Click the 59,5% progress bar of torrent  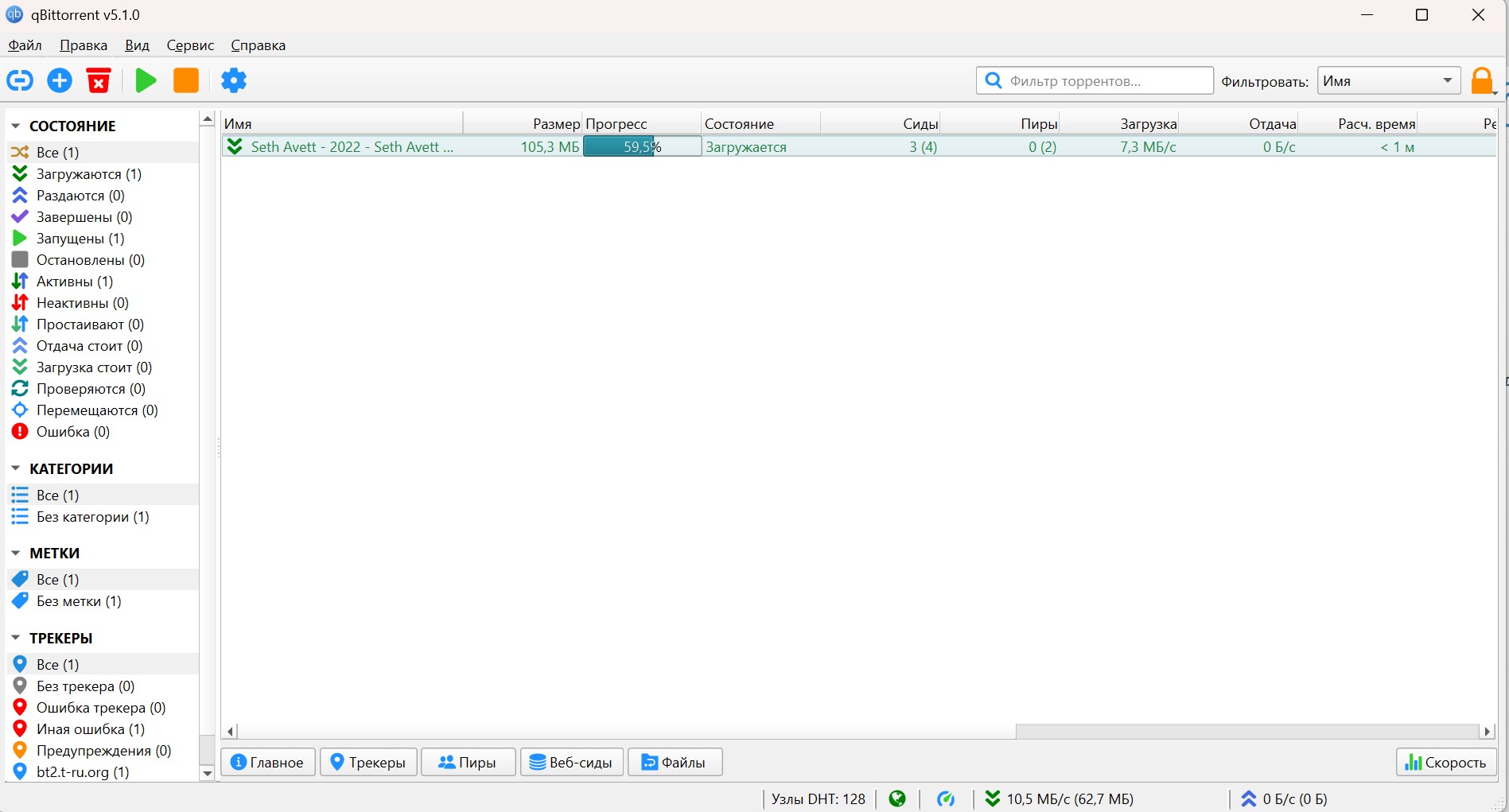[642, 146]
